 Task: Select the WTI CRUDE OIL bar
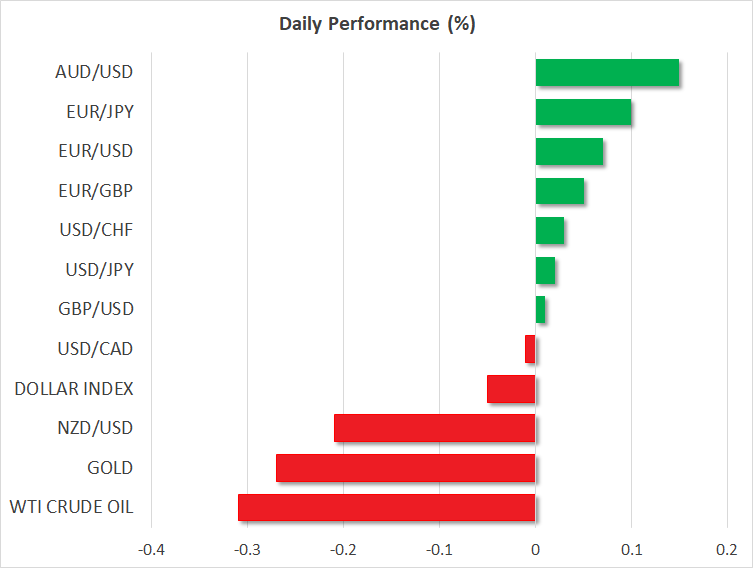click(386, 507)
